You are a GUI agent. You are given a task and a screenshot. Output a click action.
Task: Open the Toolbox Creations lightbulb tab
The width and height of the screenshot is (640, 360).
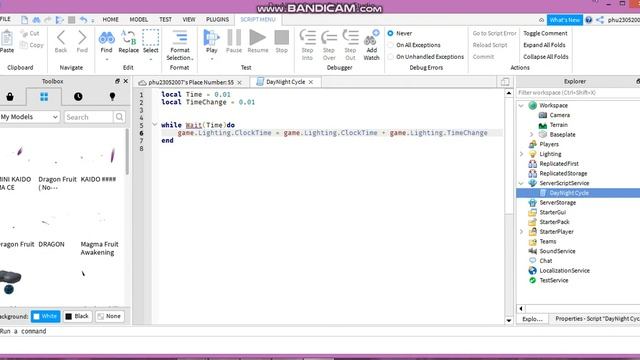click(112, 97)
